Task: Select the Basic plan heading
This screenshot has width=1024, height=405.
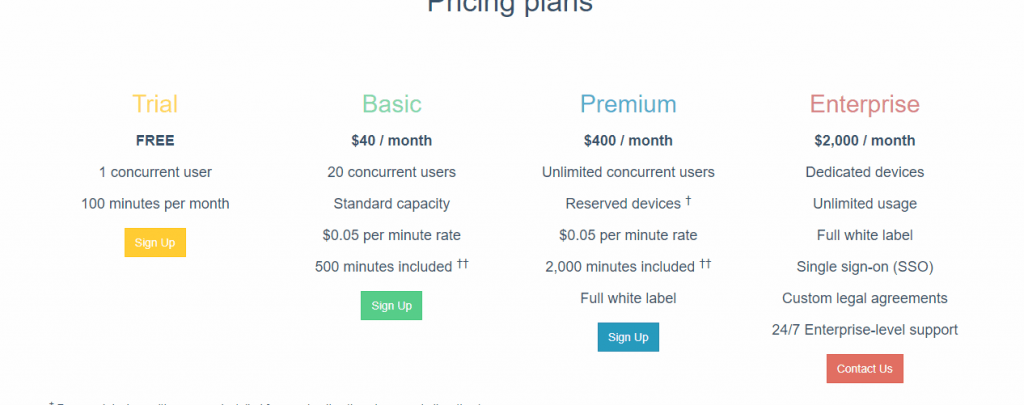Action: [x=392, y=105]
